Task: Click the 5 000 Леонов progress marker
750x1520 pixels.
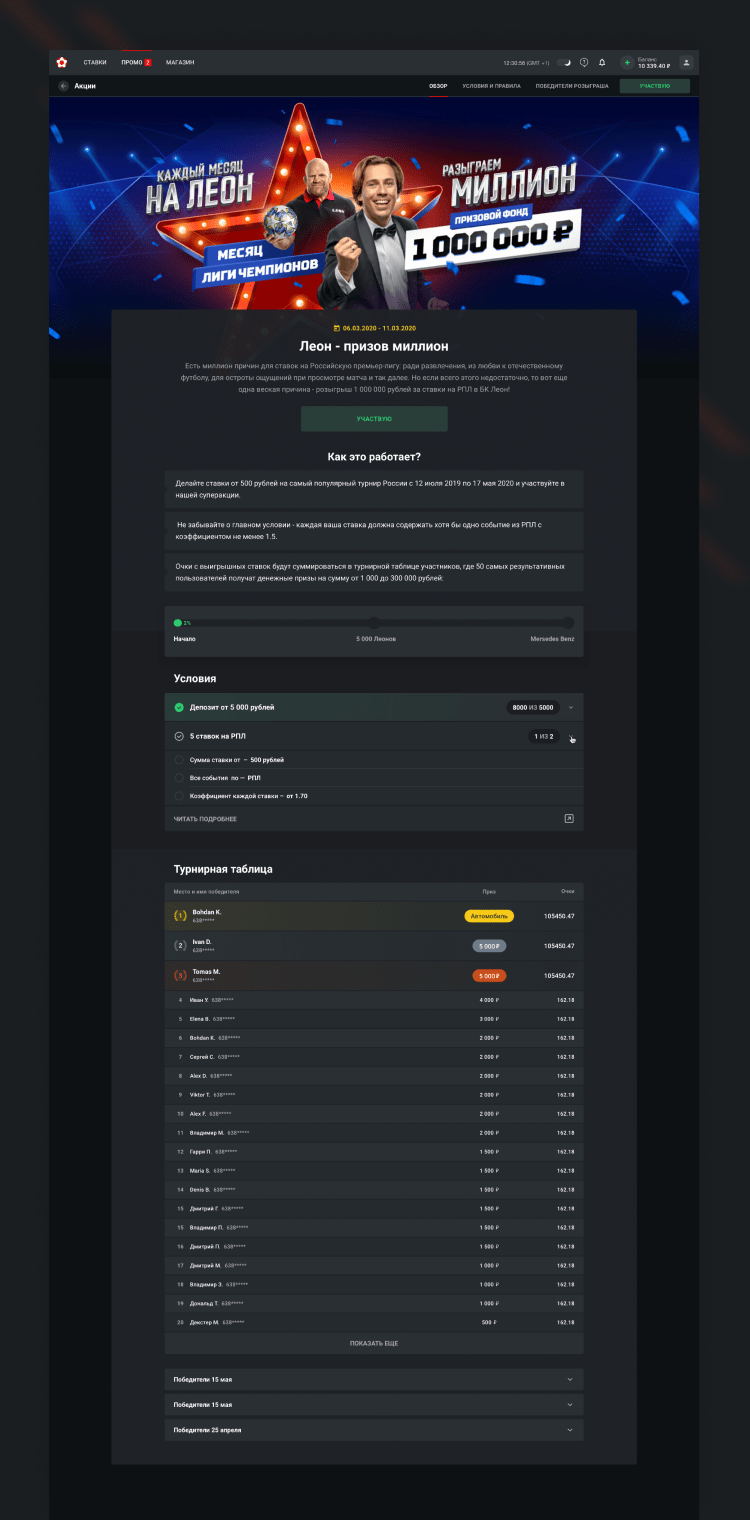Action: [x=374, y=623]
